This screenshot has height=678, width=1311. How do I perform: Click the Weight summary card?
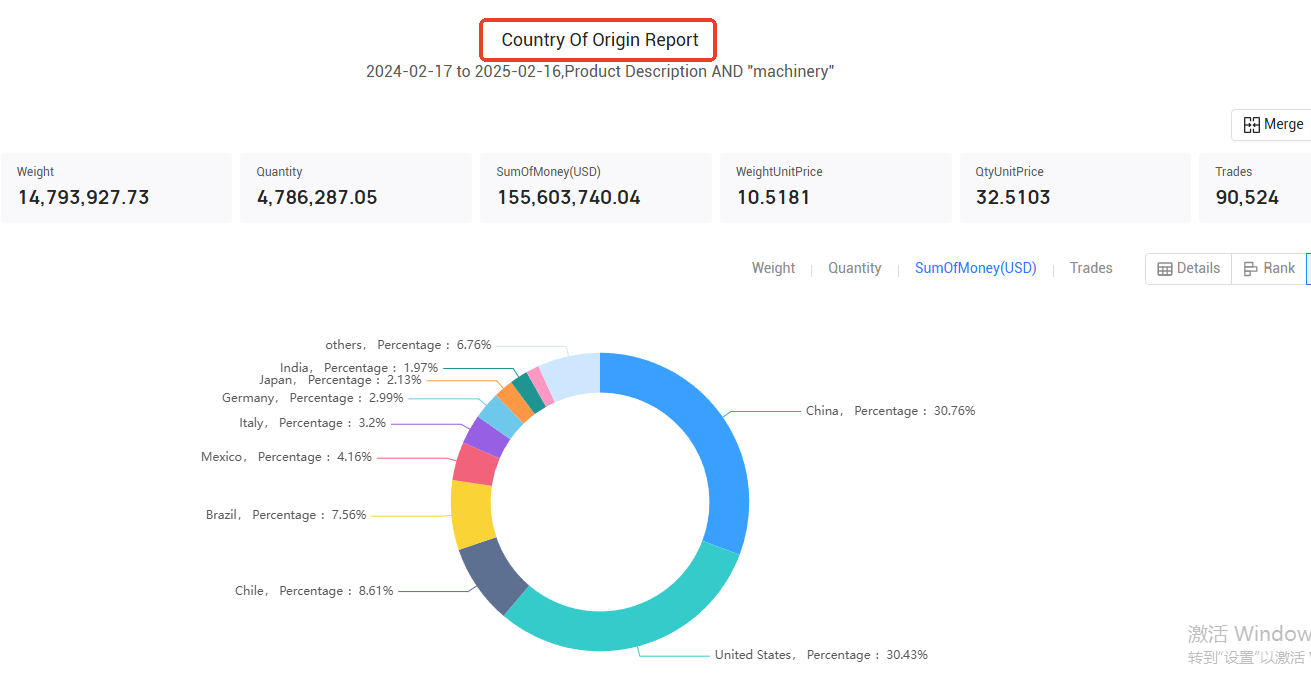[x=117, y=188]
